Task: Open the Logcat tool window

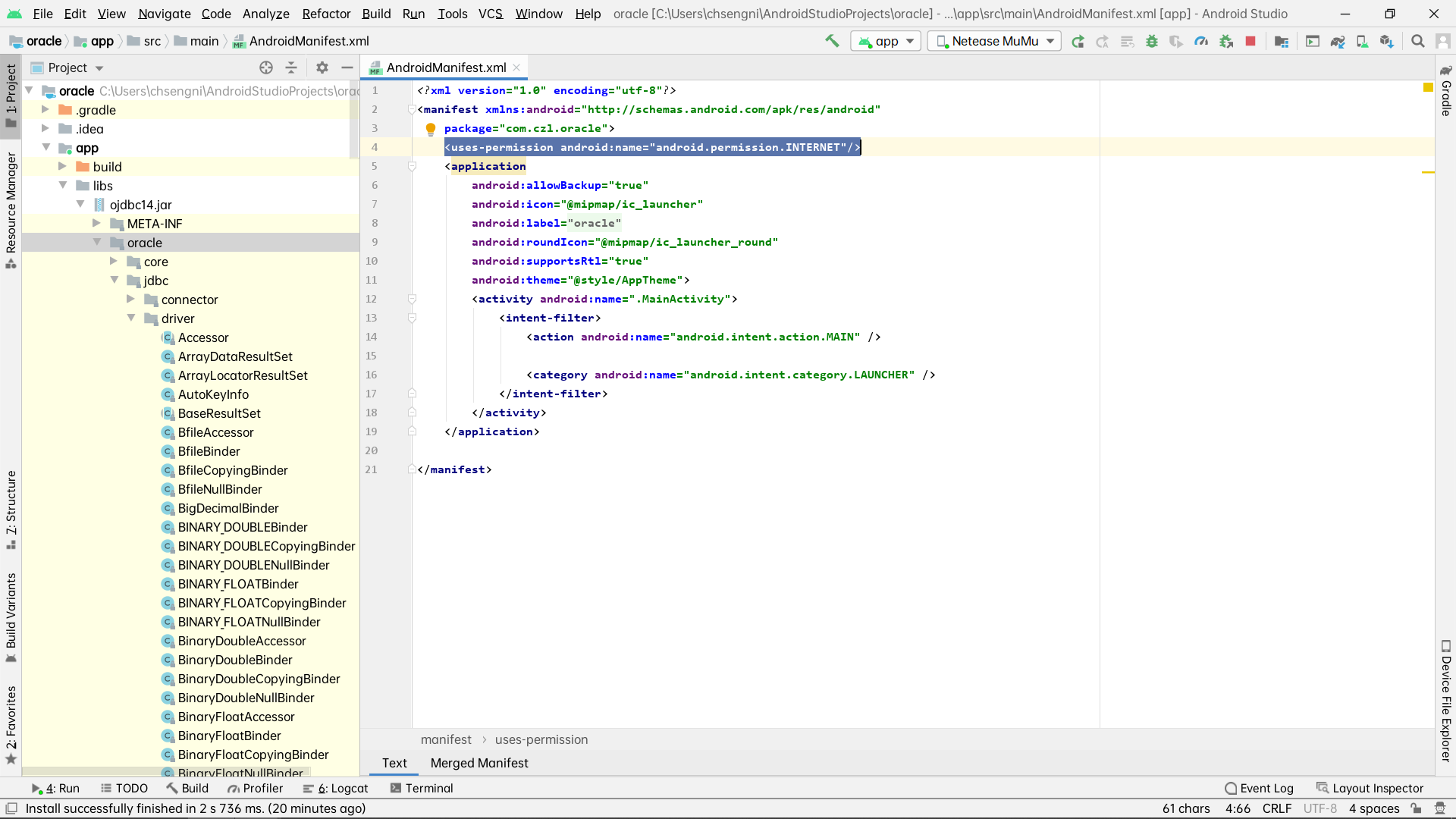Action: tap(336, 788)
